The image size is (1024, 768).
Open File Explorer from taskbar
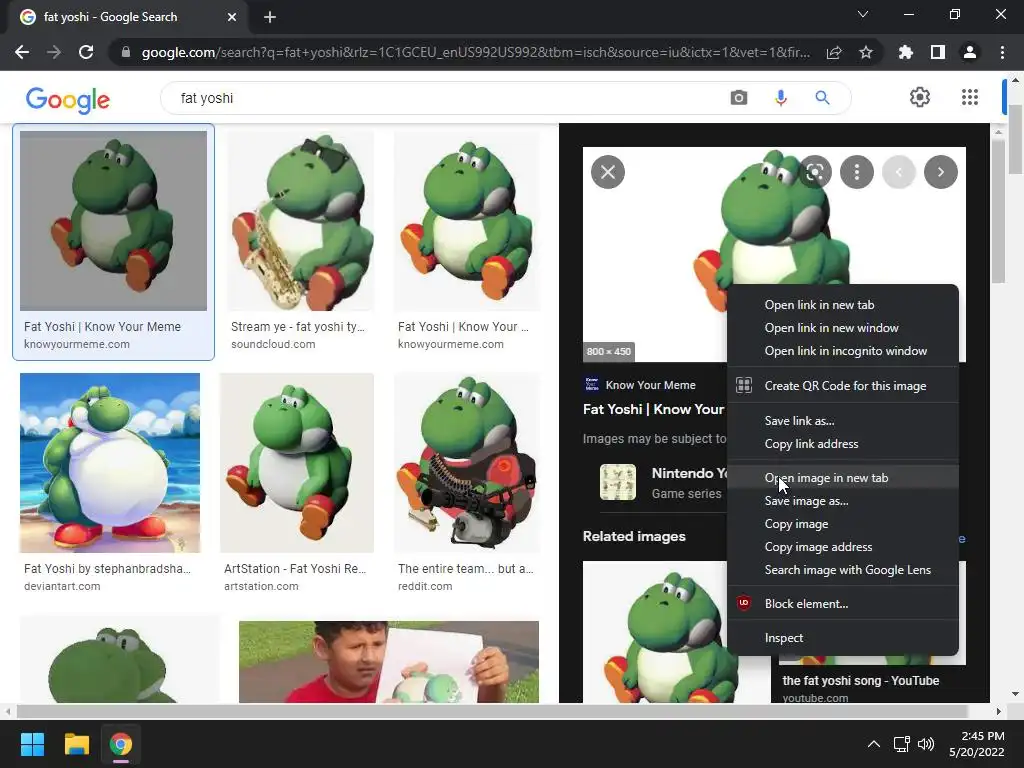click(76, 744)
